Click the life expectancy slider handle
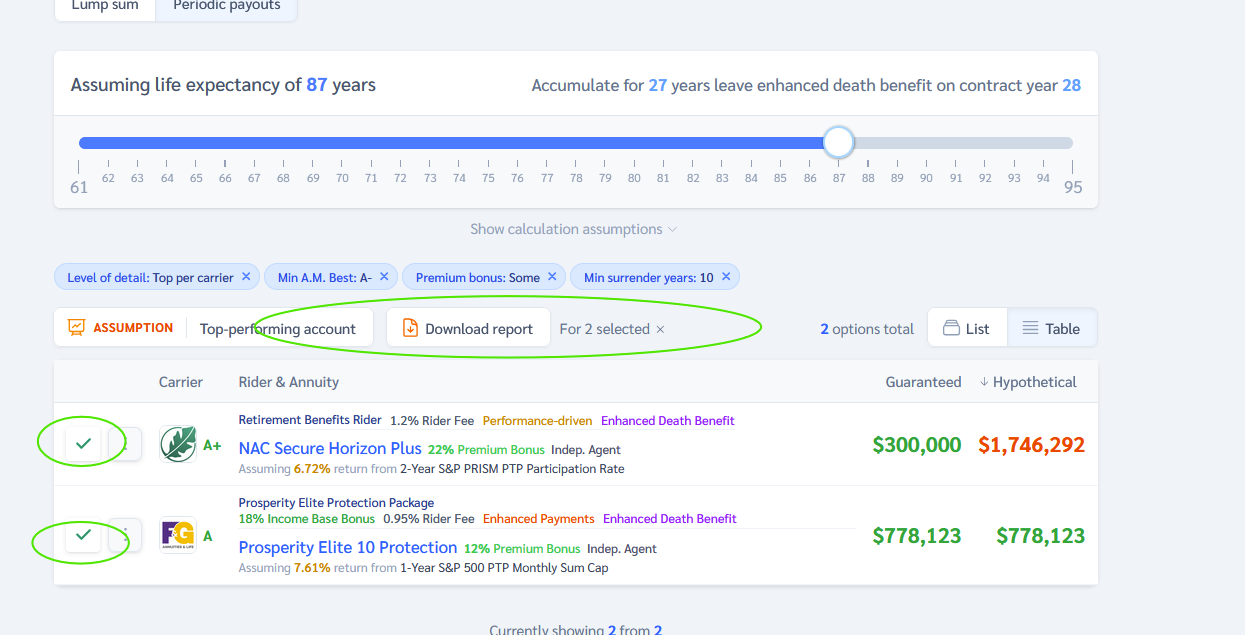This screenshot has height=635, width=1245. pos(839,142)
